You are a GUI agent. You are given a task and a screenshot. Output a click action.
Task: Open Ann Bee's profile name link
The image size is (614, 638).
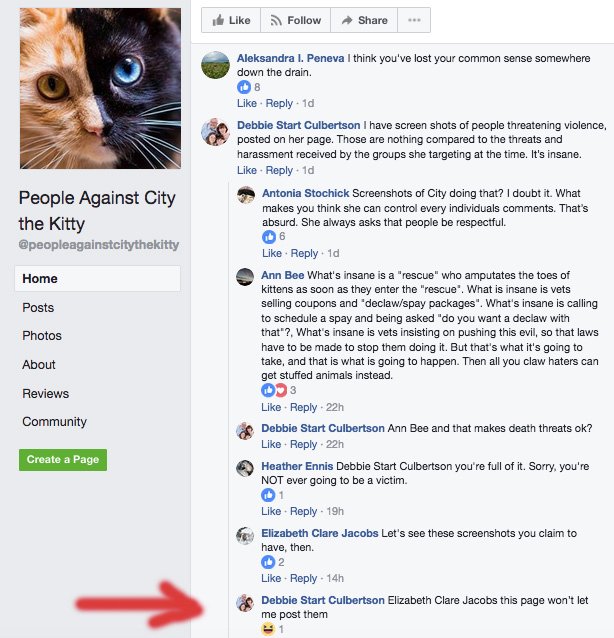click(282, 275)
